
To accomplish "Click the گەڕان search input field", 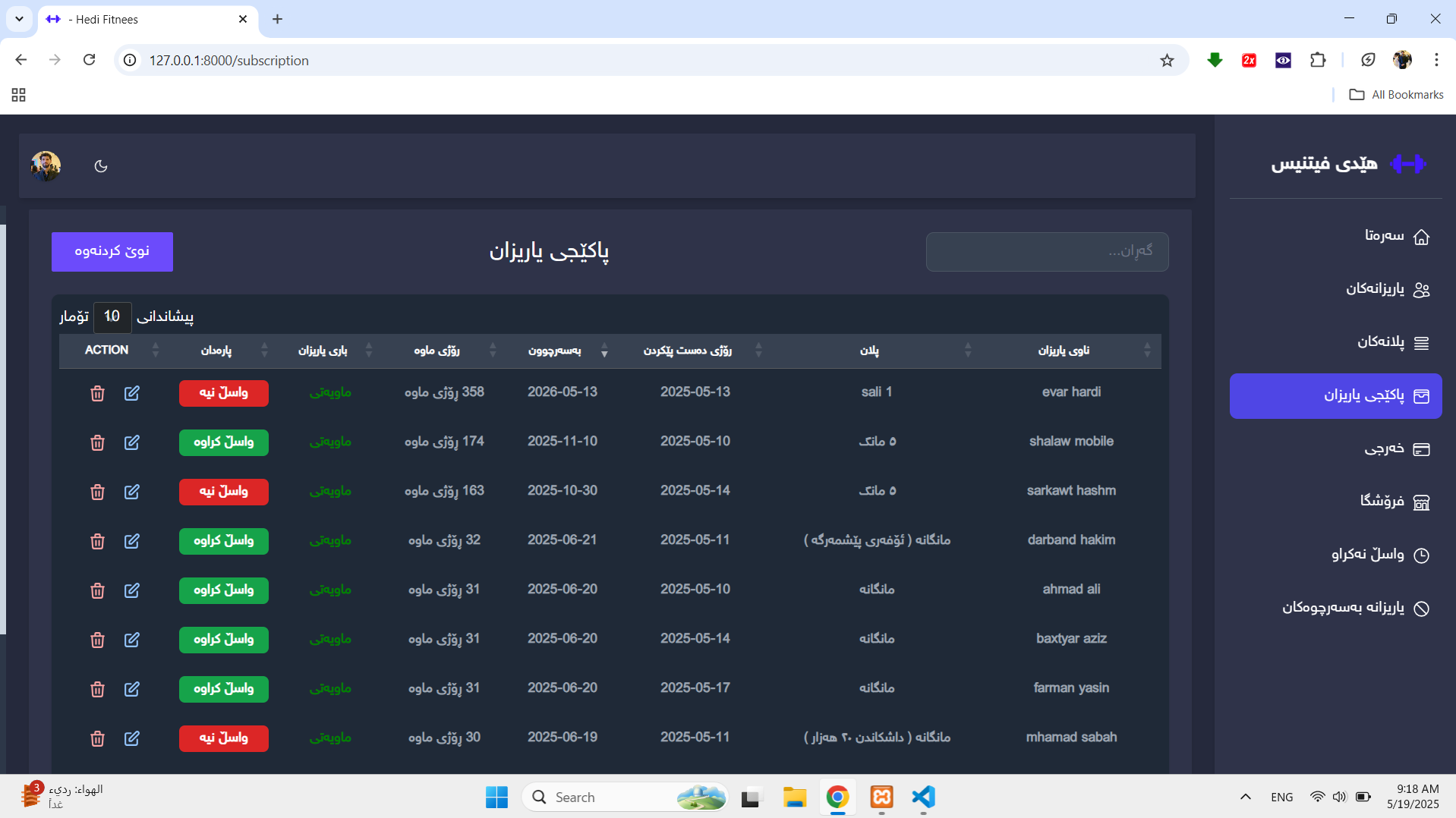I will (1047, 251).
